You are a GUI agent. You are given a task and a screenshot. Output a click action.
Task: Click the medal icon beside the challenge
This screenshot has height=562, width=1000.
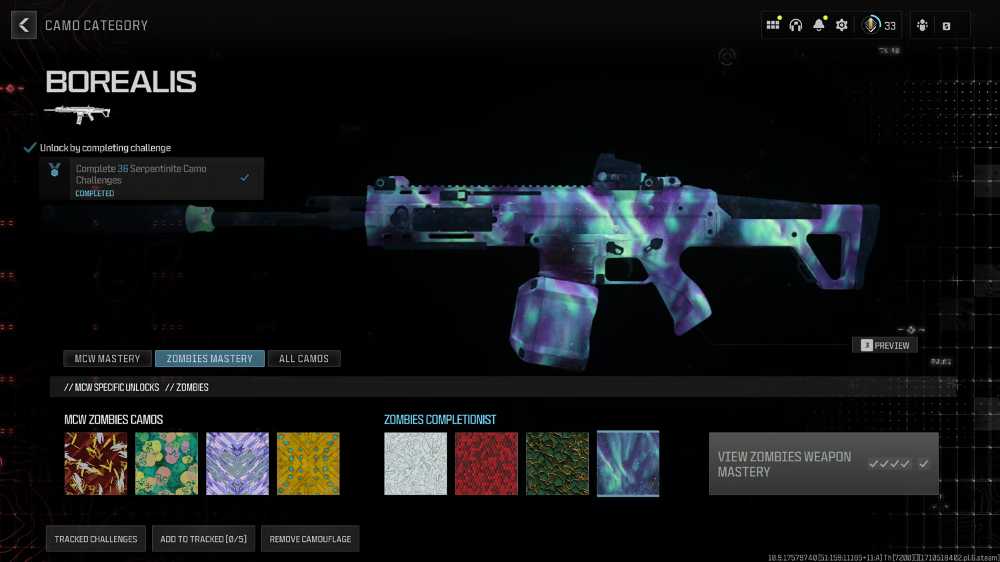(54, 171)
